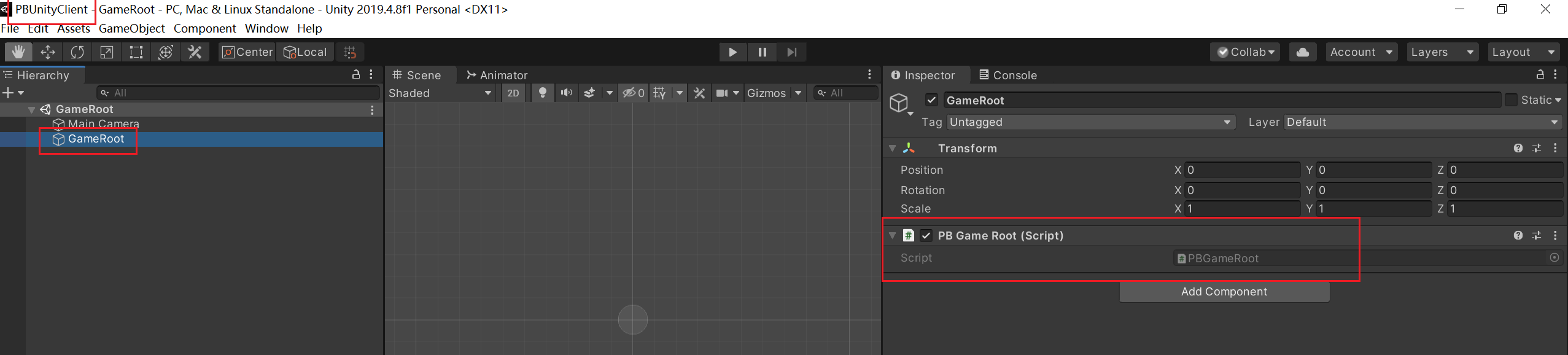Open the Tag Untagged dropdown
1568x355 pixels.
click(1090, 122)
